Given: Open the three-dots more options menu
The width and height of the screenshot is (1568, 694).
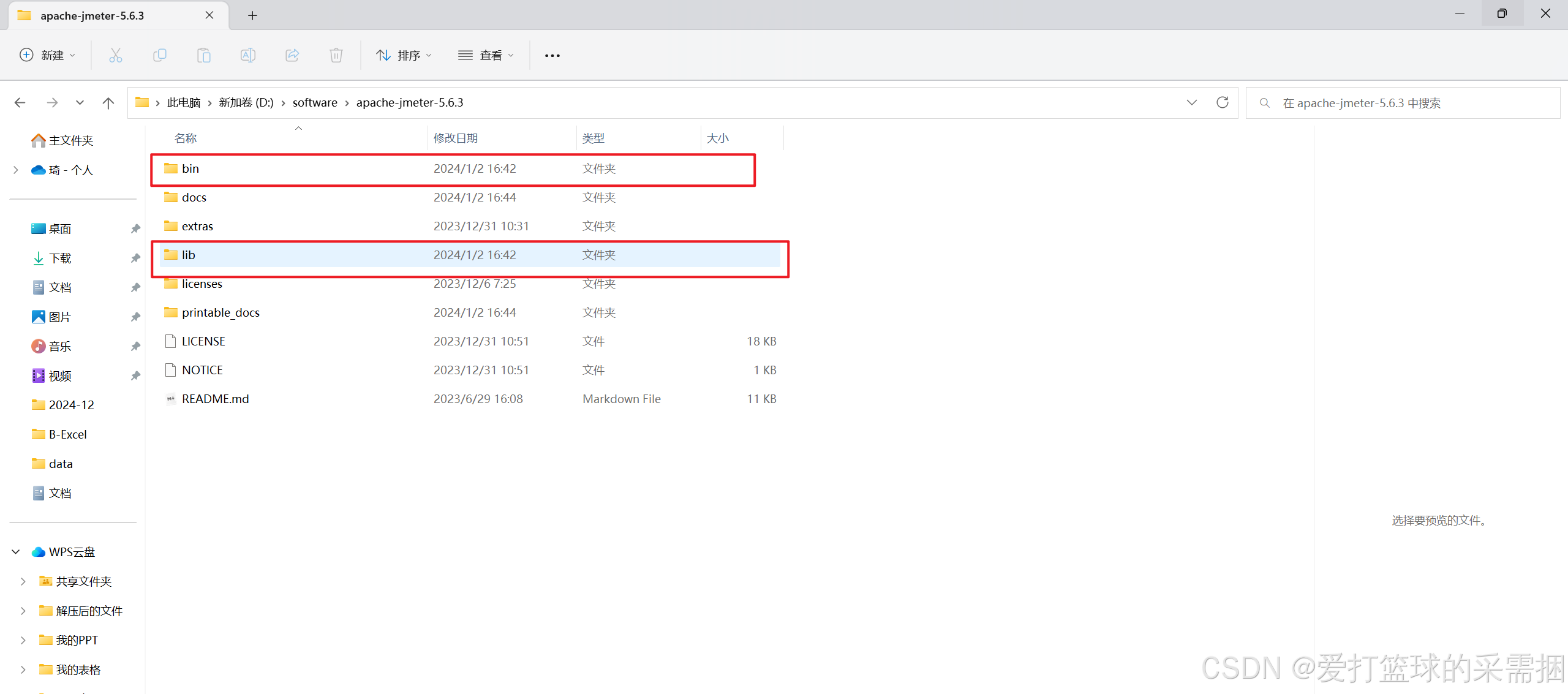Looking at the screenshot, I should (552, 55).
